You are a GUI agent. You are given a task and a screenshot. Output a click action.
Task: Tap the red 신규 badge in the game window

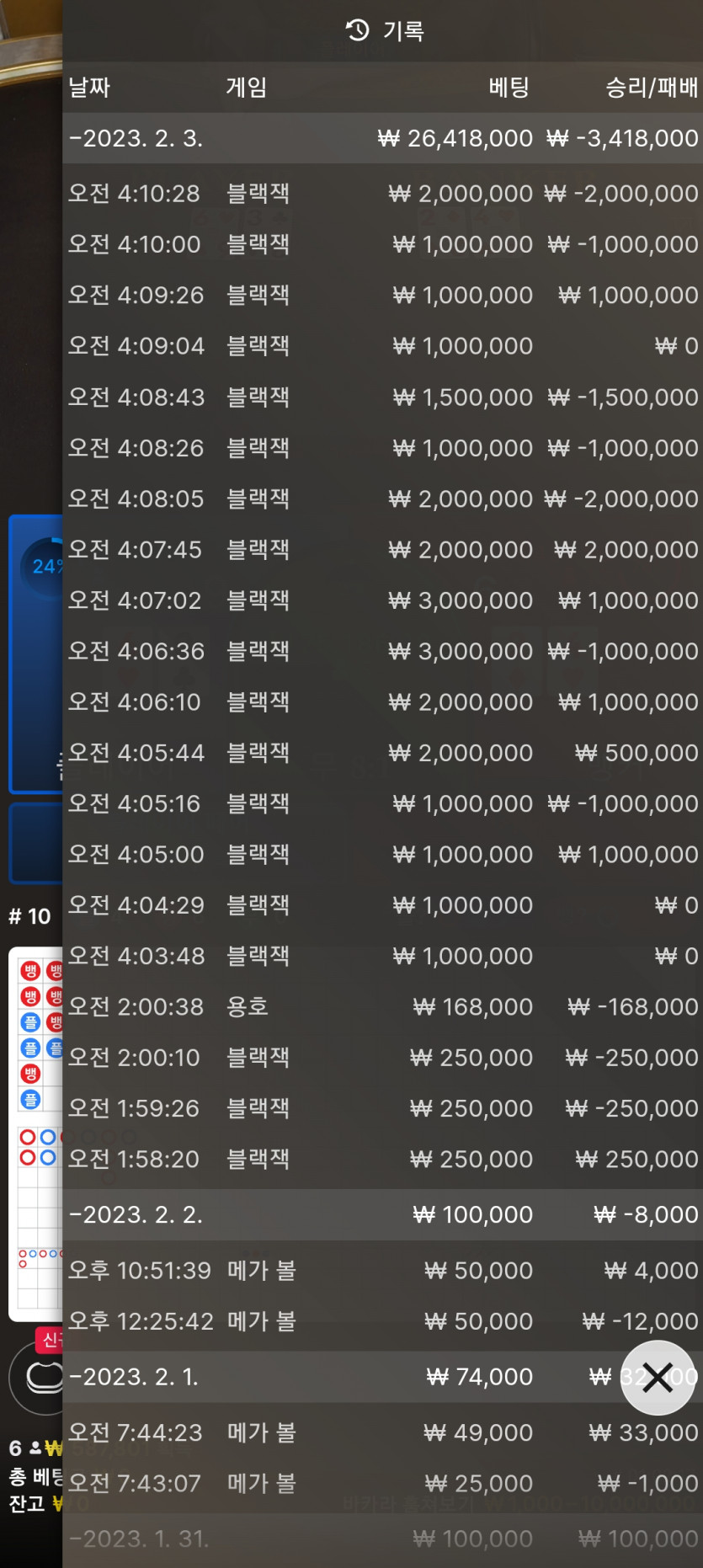point(49,1340)
